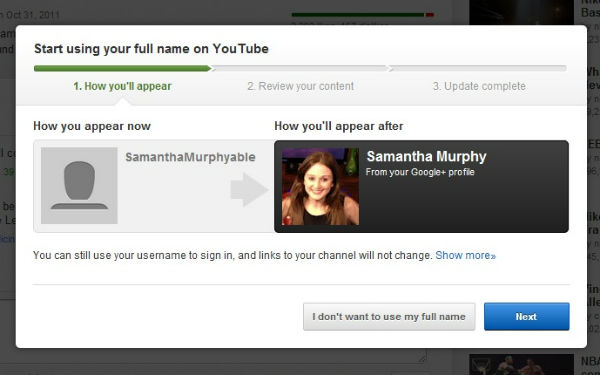
Task: Click the Samantha Murphy profile photo
Action: pyautogui.click(x=320, y=186)
